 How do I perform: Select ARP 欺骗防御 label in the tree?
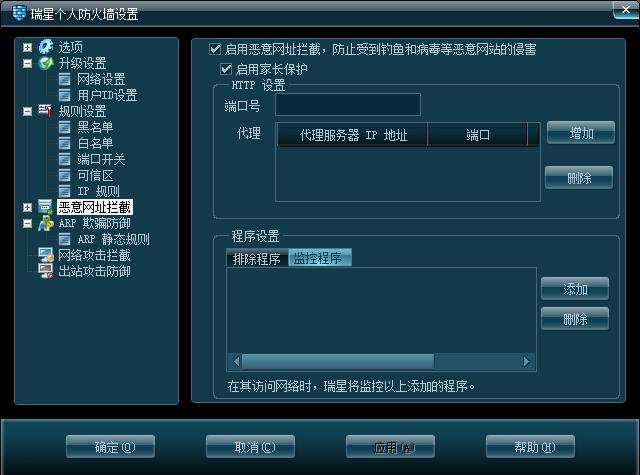tap(94, 223)
